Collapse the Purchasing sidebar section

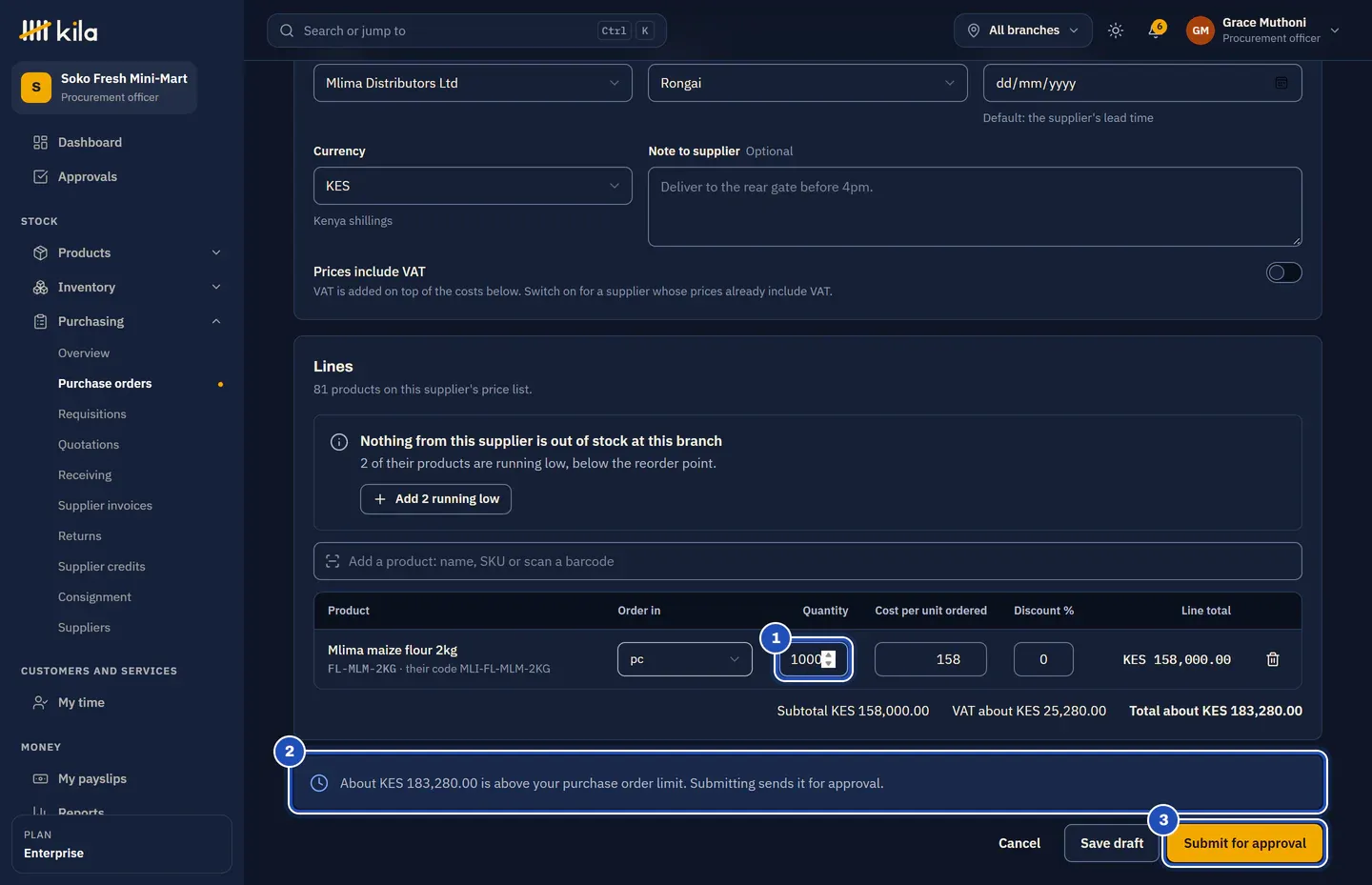[x=127, y=321]
